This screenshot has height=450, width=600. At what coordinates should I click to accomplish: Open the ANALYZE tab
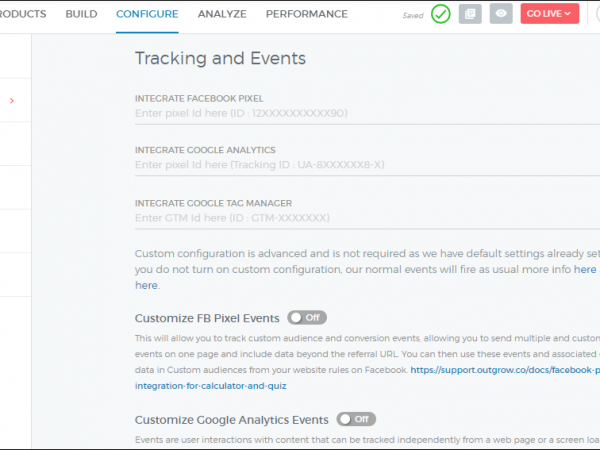coord(221,14)
